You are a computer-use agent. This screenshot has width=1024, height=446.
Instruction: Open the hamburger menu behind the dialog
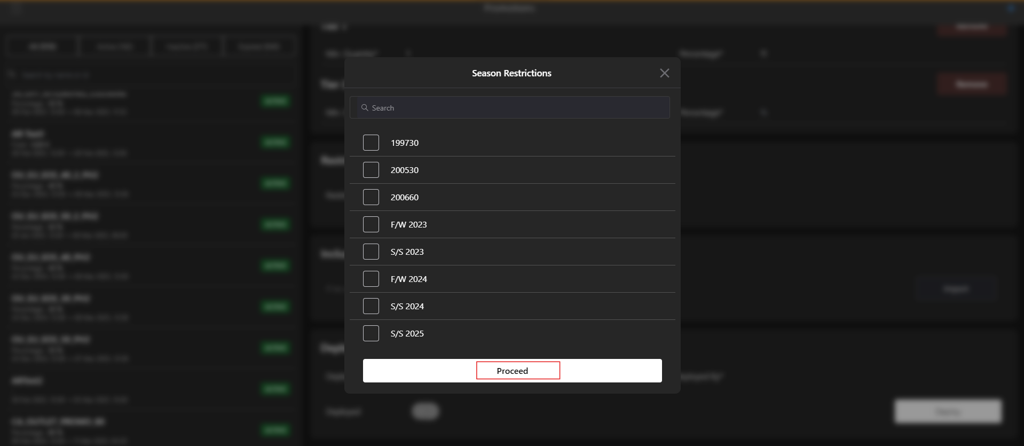pyautogui.click(x=16, y=8)
